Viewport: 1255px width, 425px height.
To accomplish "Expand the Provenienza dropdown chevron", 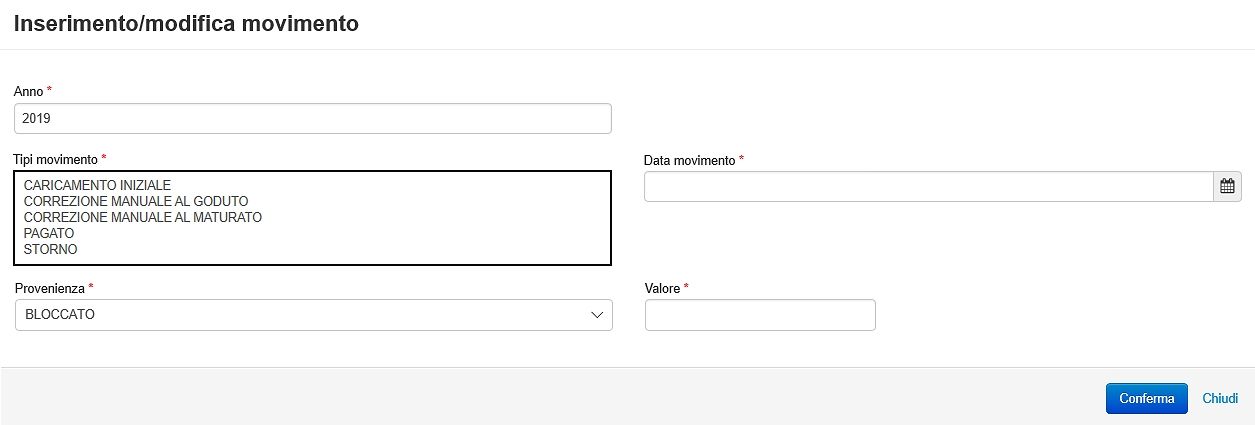I will point(597,315).
